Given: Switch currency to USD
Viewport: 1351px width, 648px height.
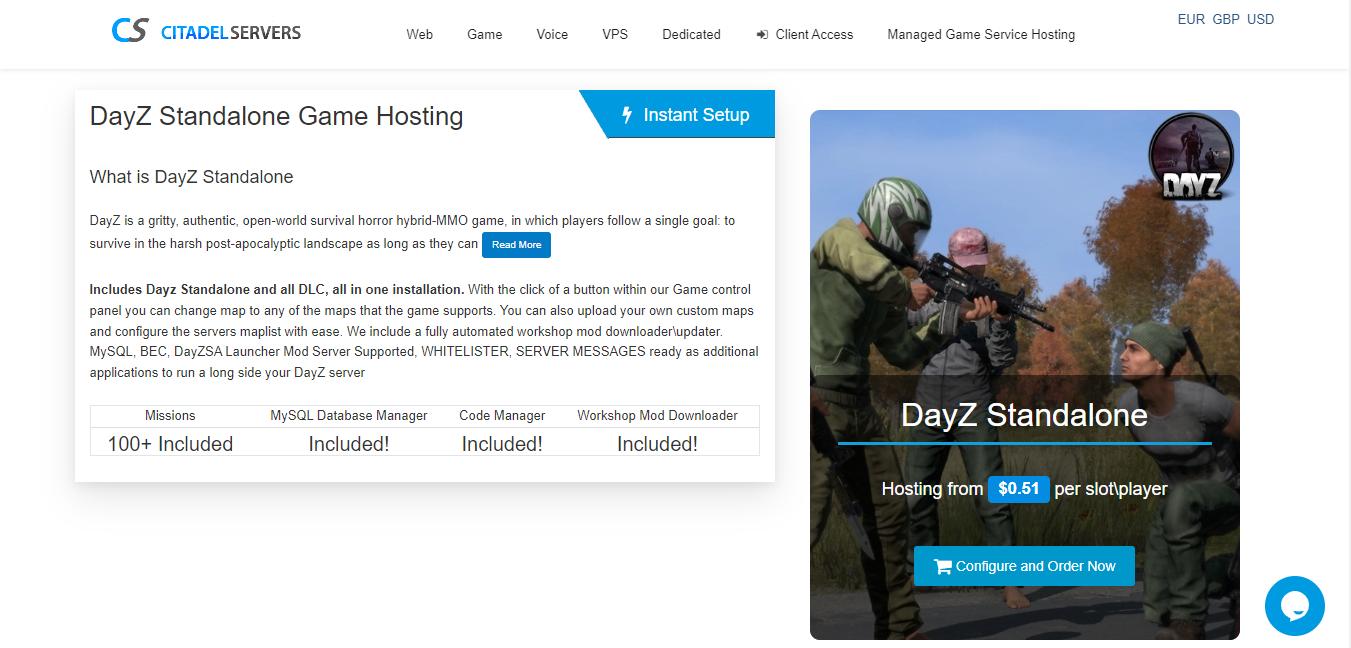Looking at the screenshot, I should pos(1261,19).
